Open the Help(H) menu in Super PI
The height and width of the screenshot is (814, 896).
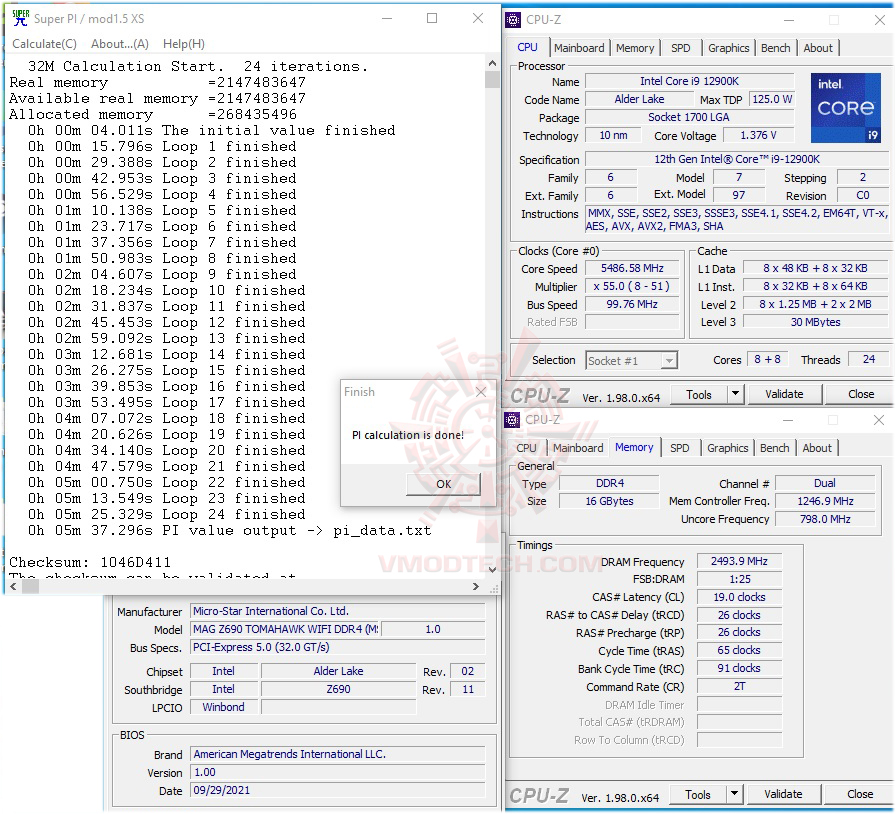click(x=183, y=44)
